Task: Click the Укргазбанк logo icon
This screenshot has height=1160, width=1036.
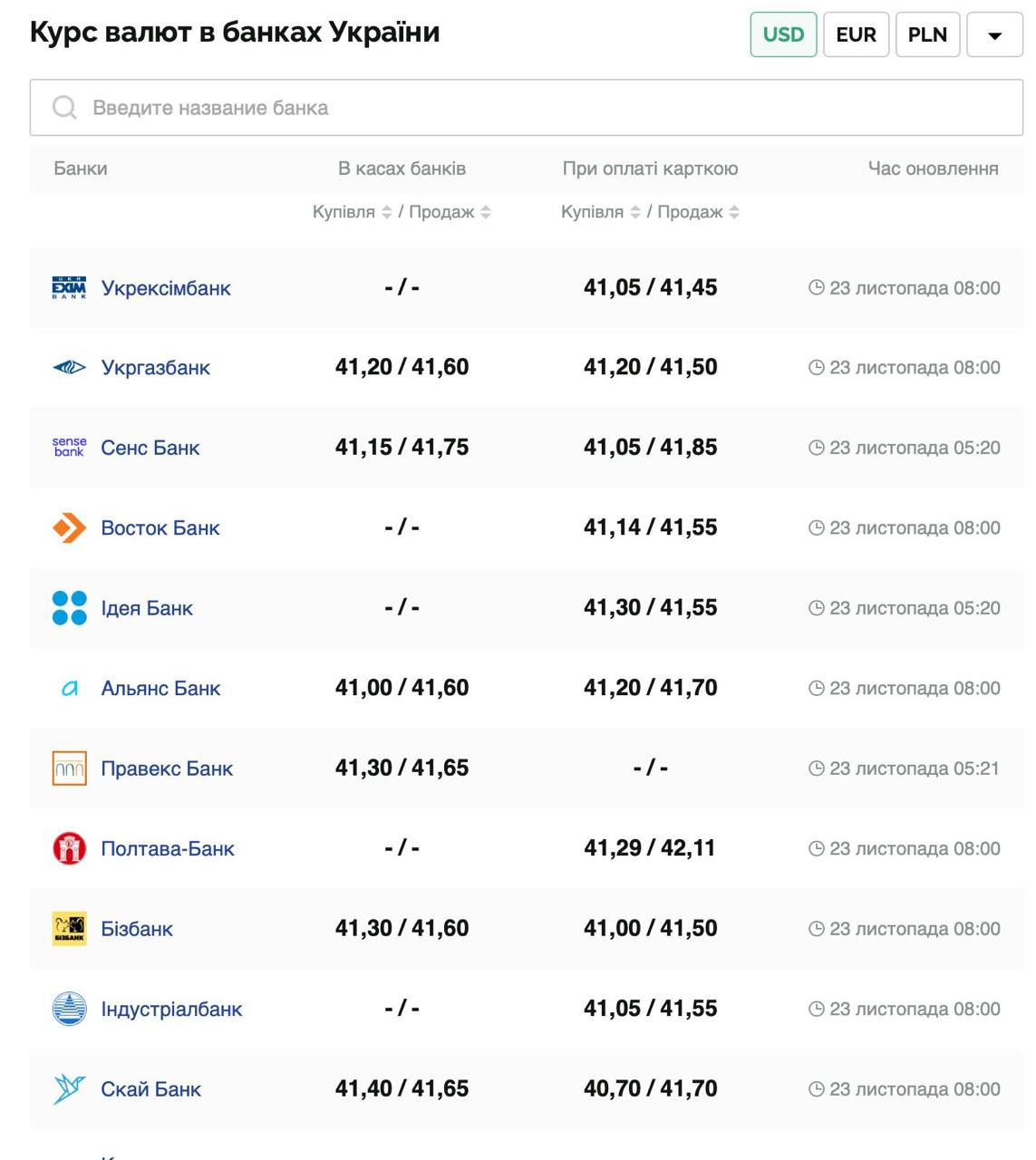Action: coord(69,368)
